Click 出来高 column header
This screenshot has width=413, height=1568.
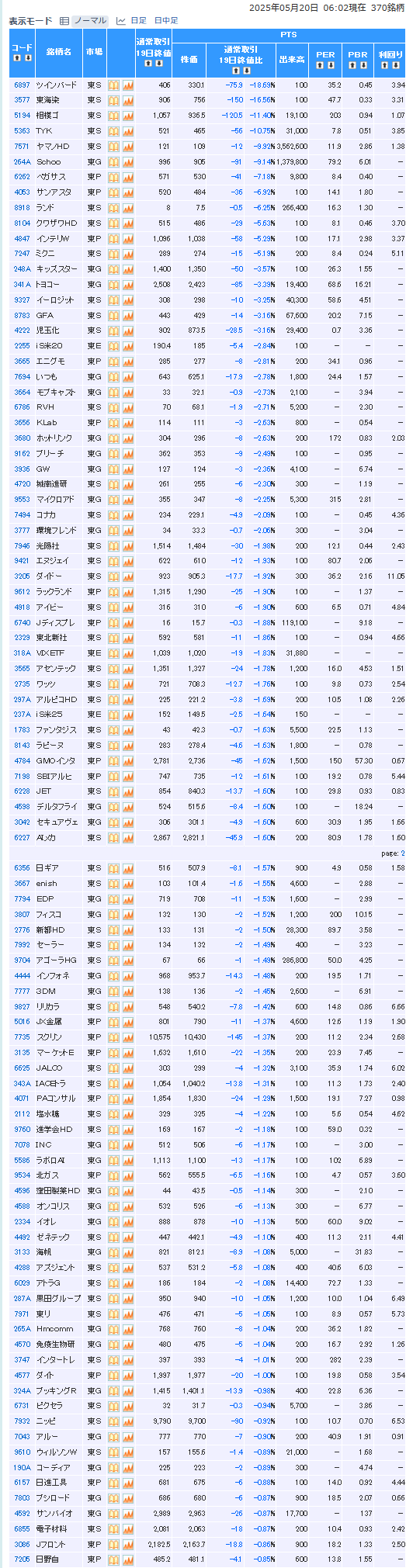(292, 59)
